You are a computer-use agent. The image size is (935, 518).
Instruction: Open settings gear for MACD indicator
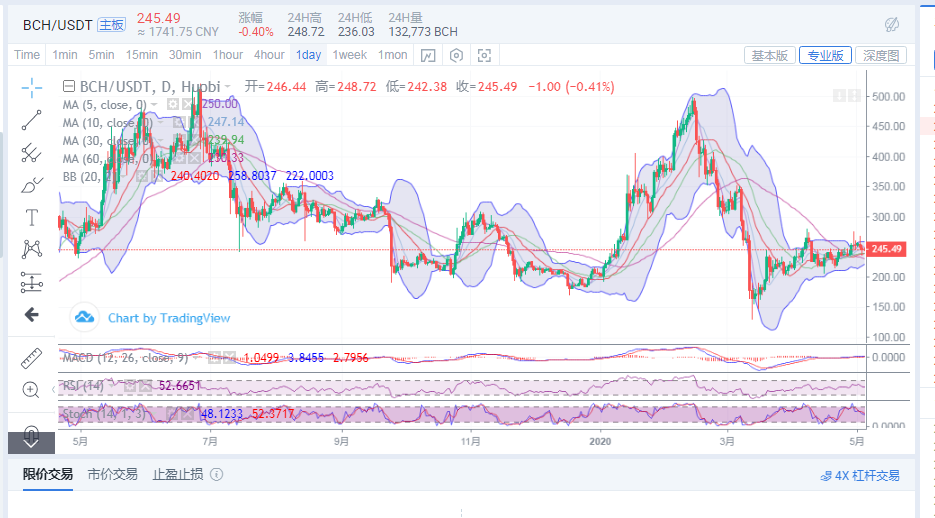point(213,358)
